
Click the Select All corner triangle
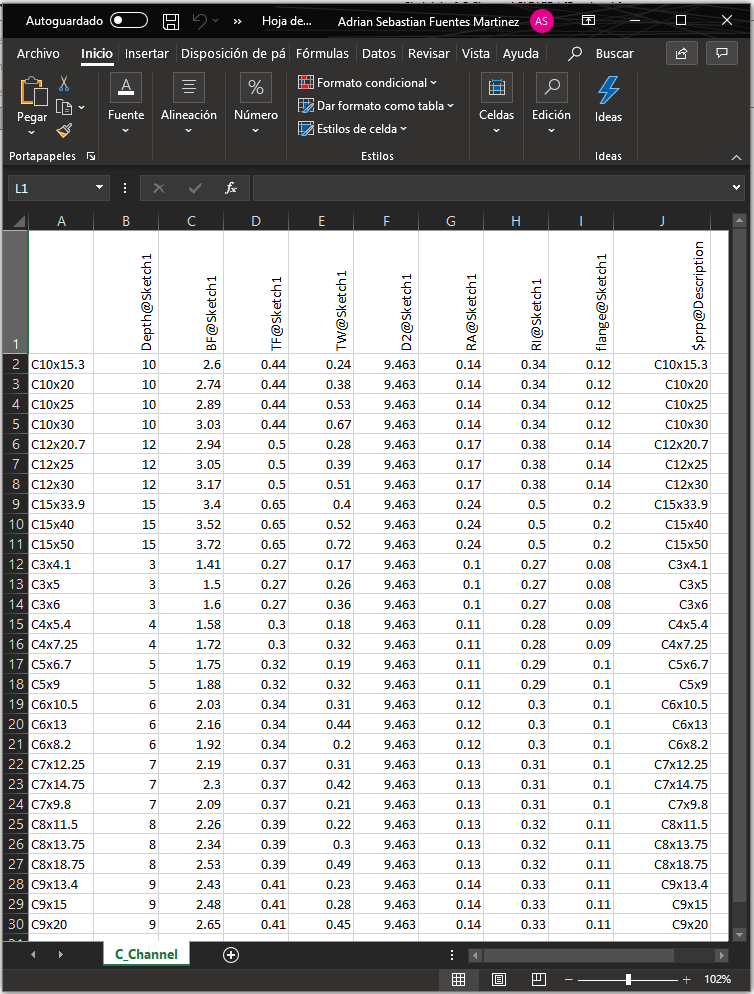[18, 221]
